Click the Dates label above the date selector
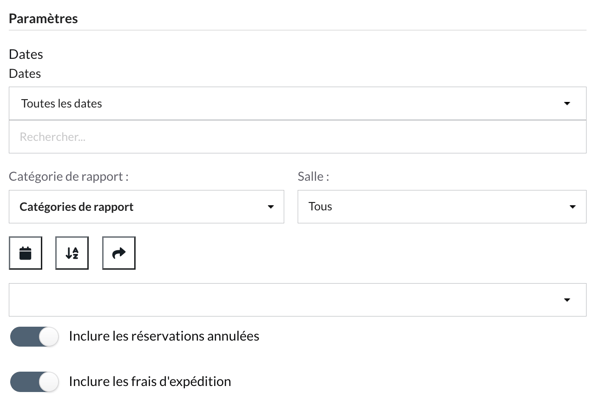This screenshot has height=405, width=600. click(25, 73)
